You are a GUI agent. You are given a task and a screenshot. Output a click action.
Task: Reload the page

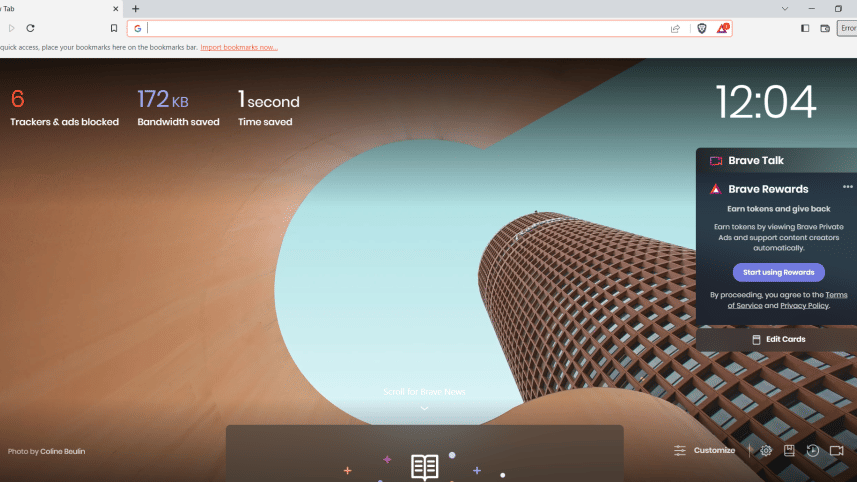click(x=31, y=28)
